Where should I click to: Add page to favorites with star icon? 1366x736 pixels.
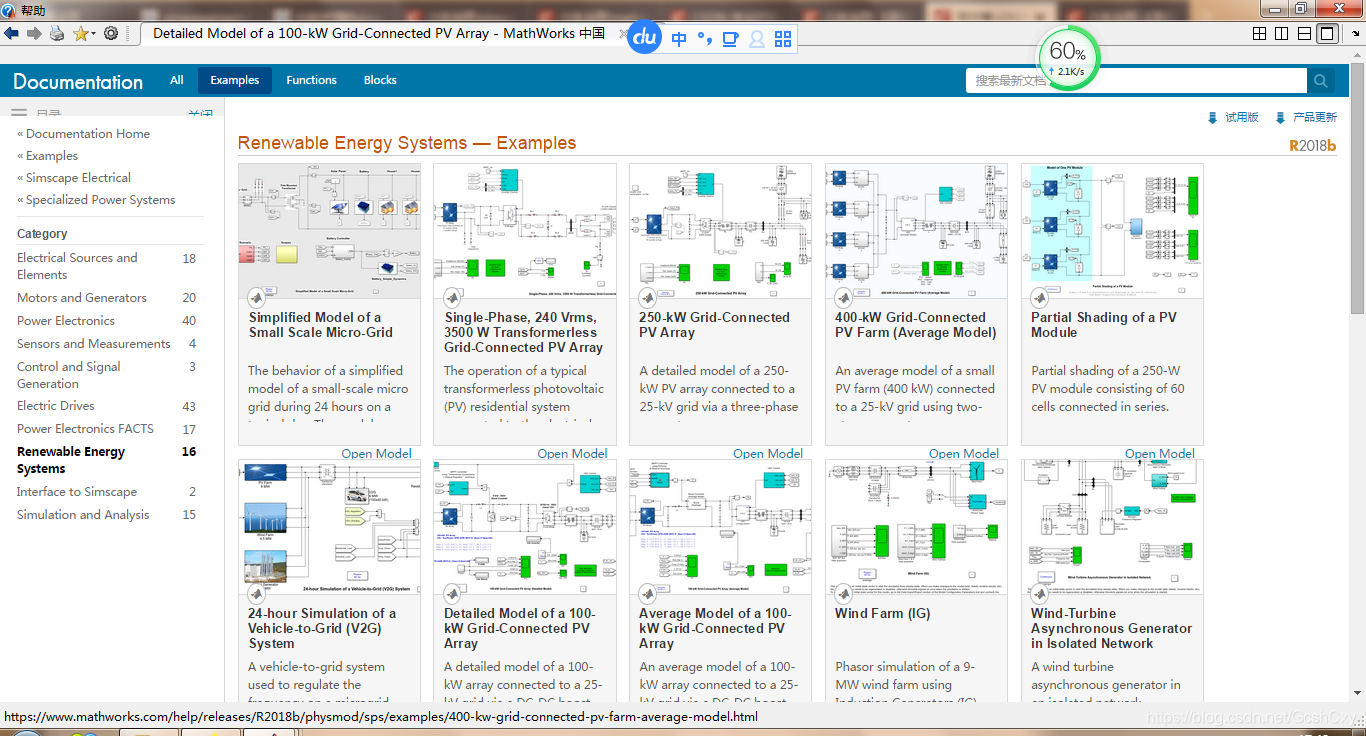tap(80, 33)
